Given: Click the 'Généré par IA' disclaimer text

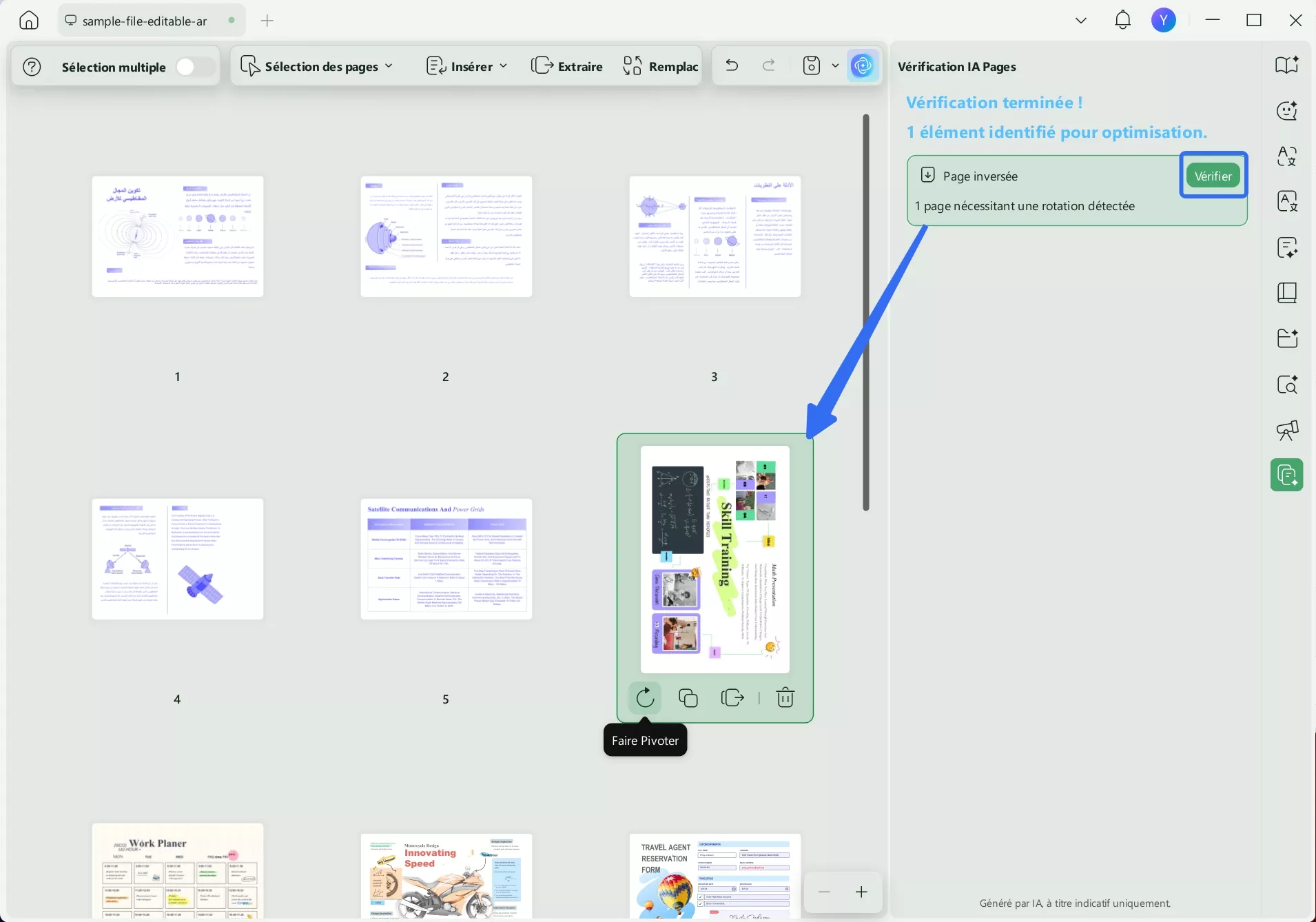Looking at the screenshot, I should (1075, 903).
